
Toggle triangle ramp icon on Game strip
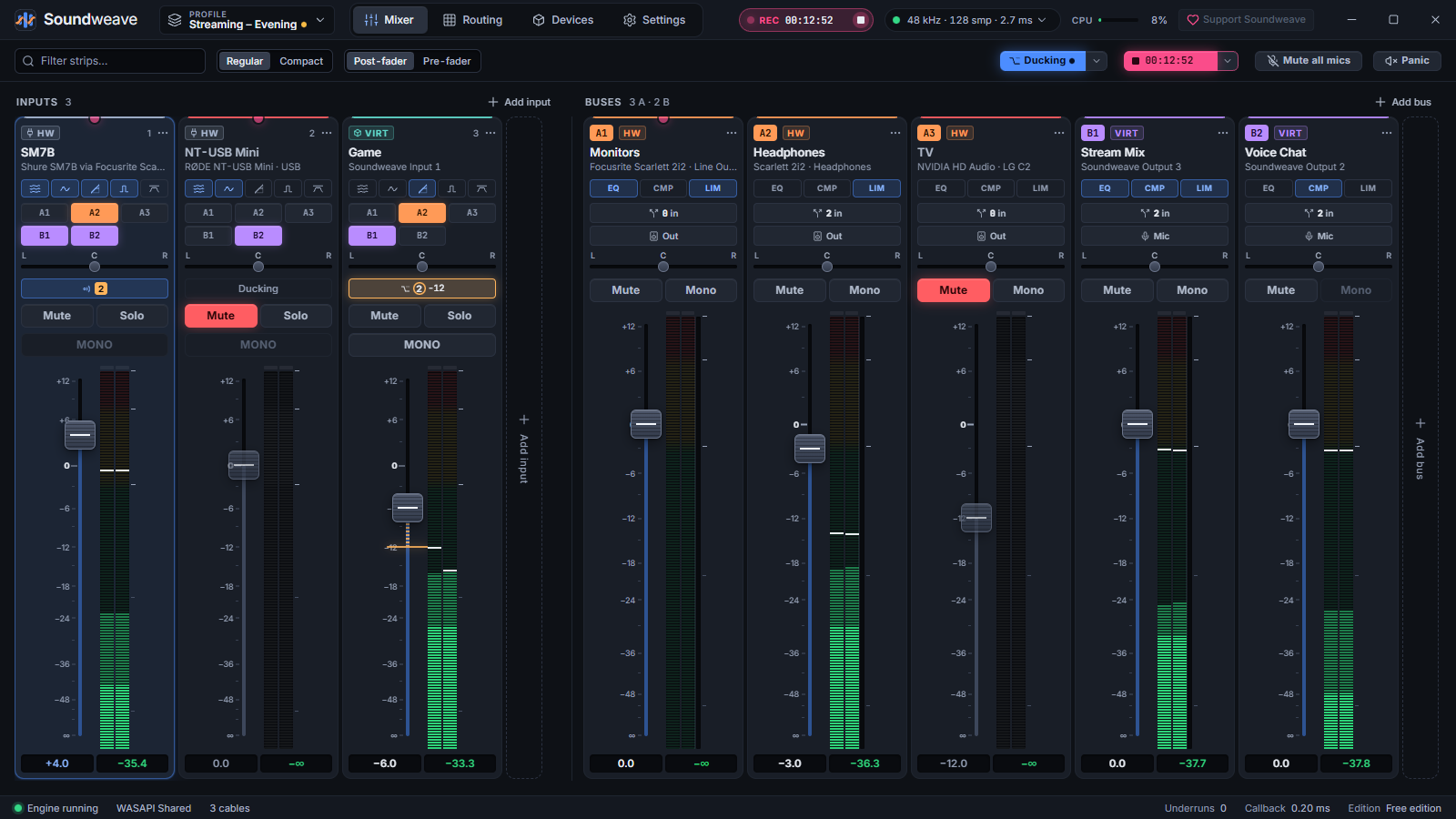pyautogui.click(x=422, y=188)
